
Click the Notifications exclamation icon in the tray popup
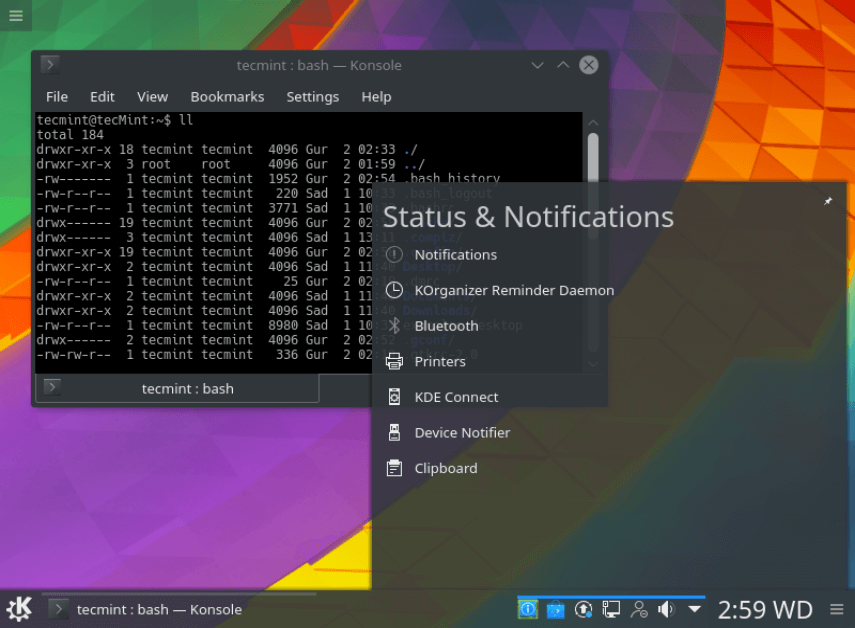point(394,255)
